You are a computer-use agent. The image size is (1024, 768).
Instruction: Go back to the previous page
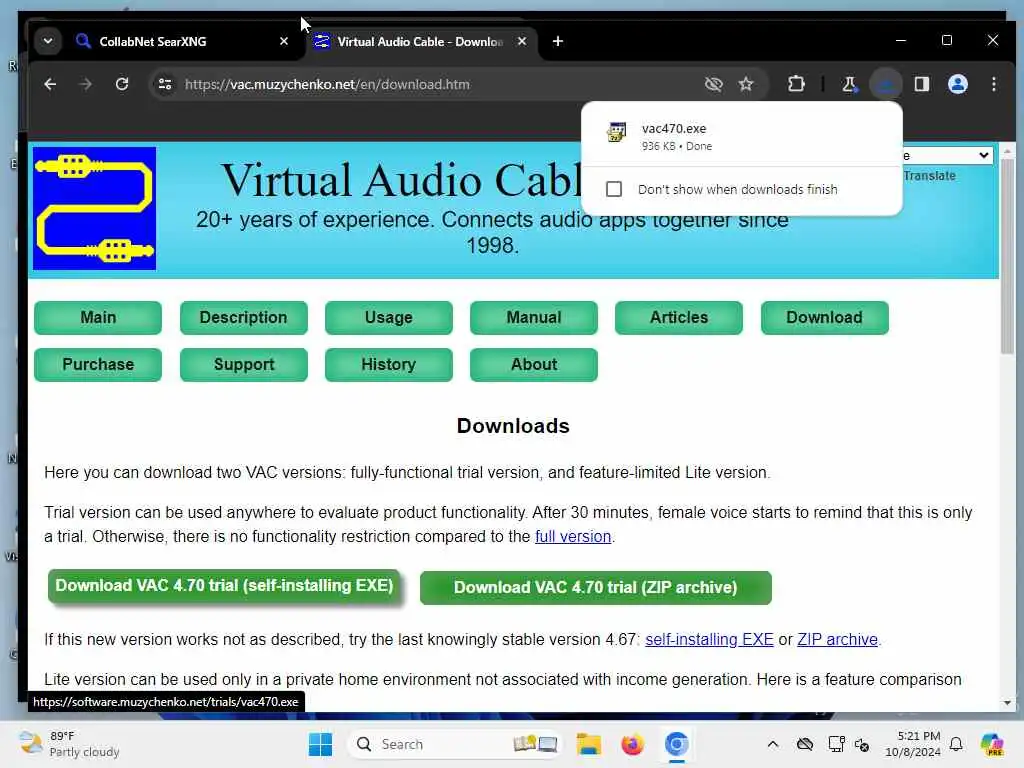point(50,84)
